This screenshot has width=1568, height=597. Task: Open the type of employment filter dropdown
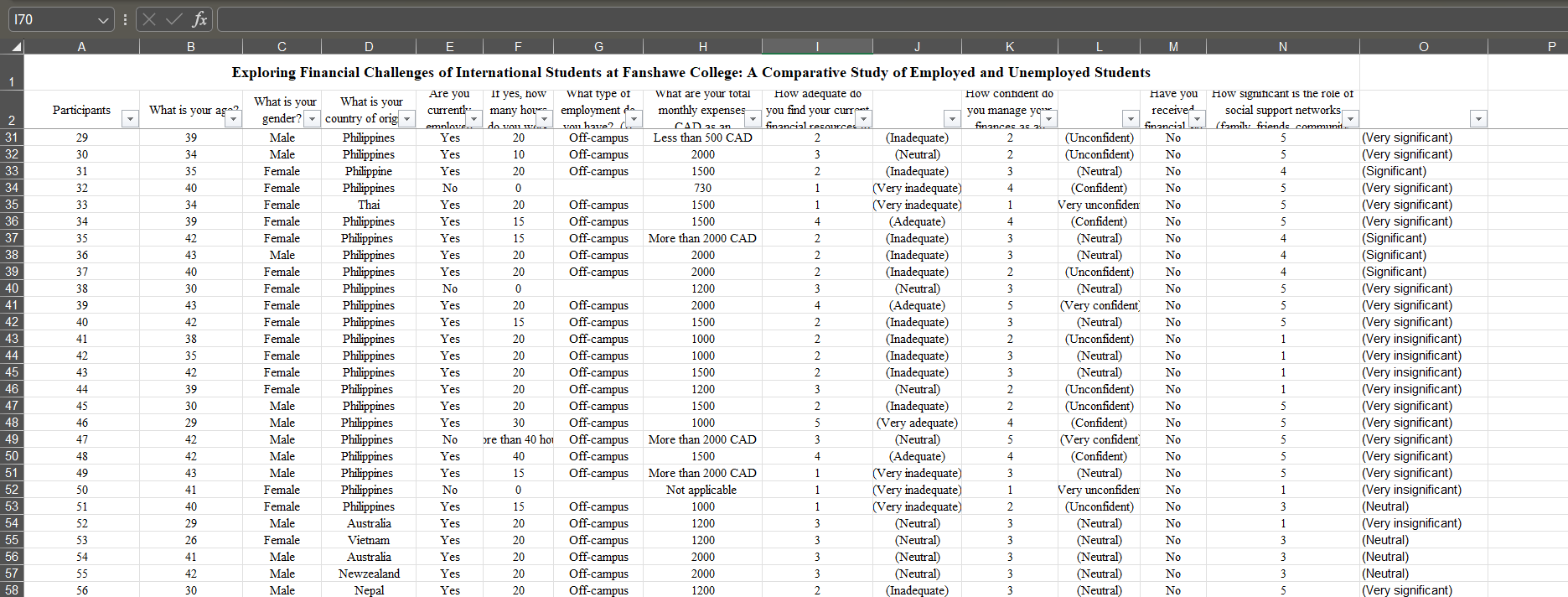(x=634, y=119)
